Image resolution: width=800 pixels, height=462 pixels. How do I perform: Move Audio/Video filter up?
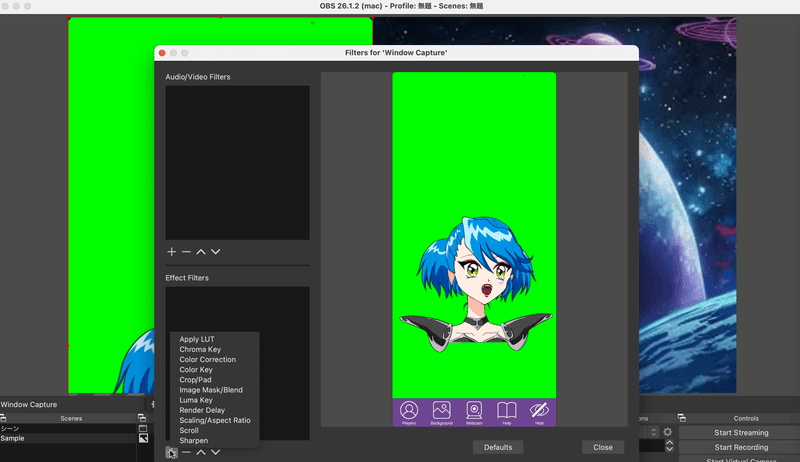point(201,251)
